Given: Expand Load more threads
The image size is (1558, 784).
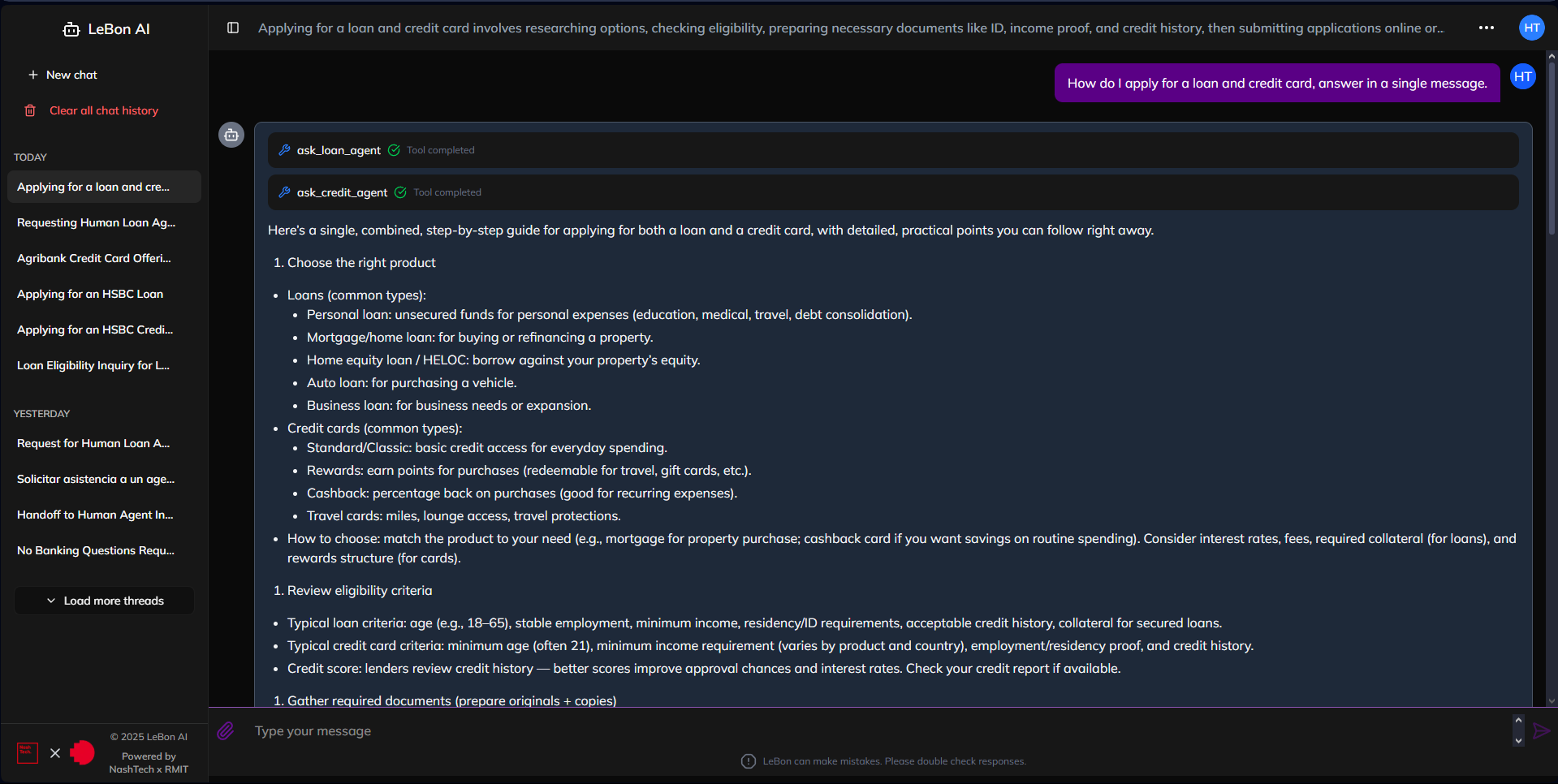Looking at the screenshot, I should point(105,601).
